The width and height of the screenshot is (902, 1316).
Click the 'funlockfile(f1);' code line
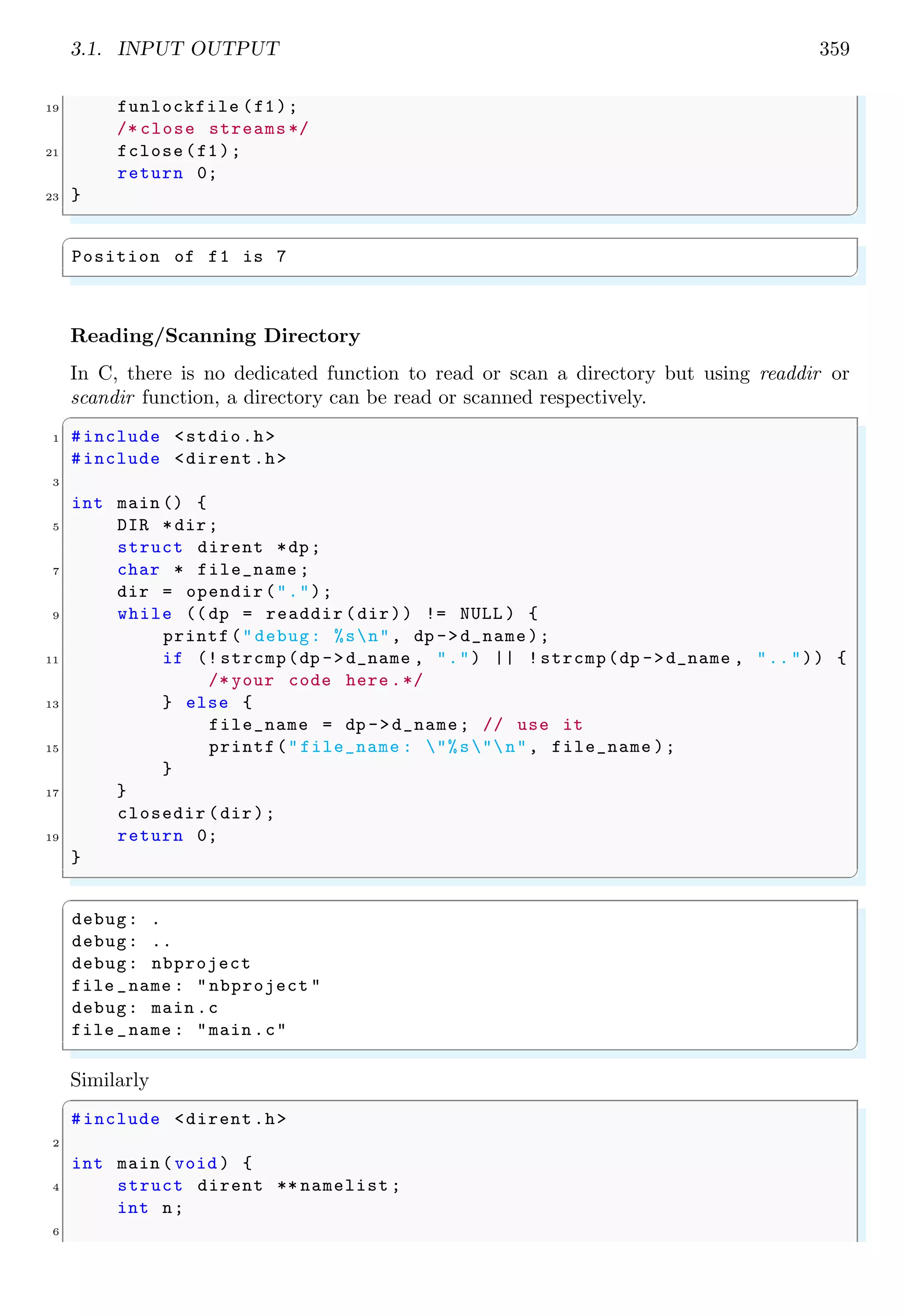click(207, 107)
